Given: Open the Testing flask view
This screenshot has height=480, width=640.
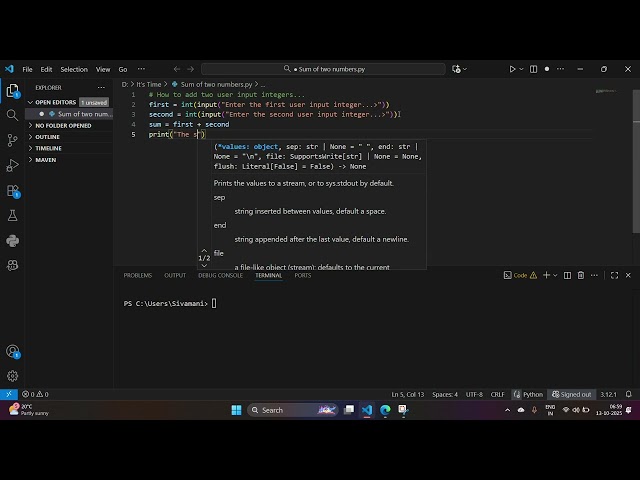Looking at the screenshot, I should click(12, 216).
